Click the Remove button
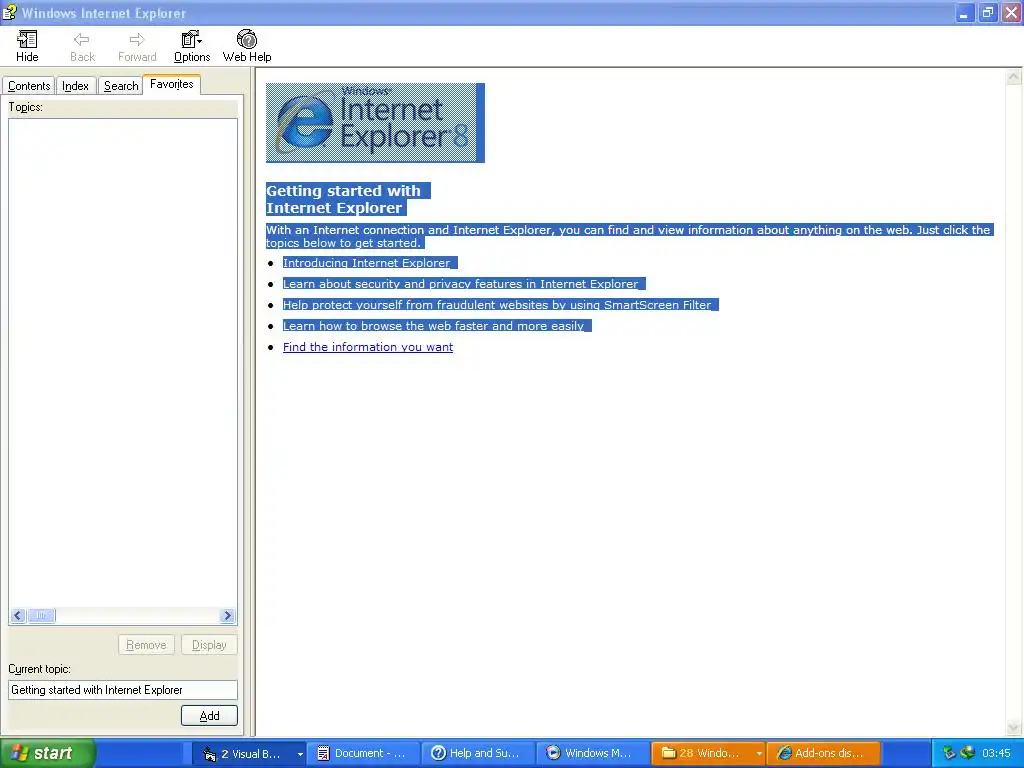 pyautogui.click(x=146, y=645)
